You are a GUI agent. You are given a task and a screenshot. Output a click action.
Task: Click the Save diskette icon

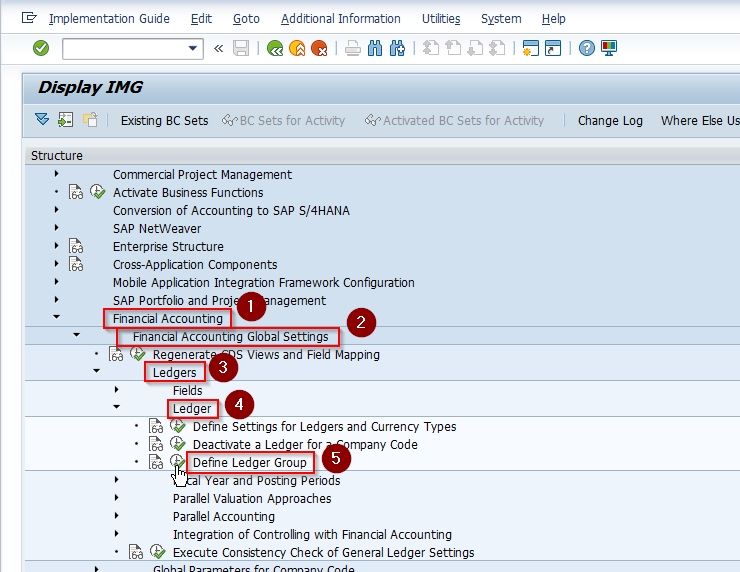pos(241,48)
